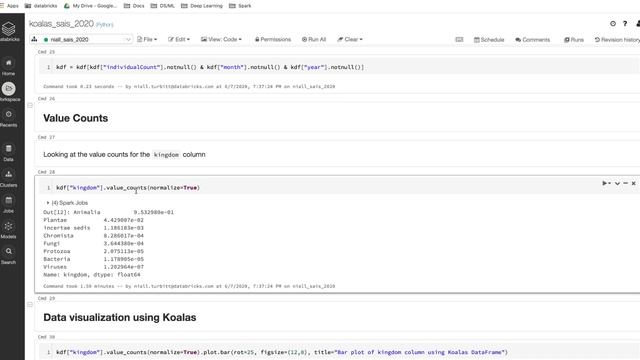The image size is (640, 360).
Task: Click the clock icon at top right
Action: tap(613, 24)
